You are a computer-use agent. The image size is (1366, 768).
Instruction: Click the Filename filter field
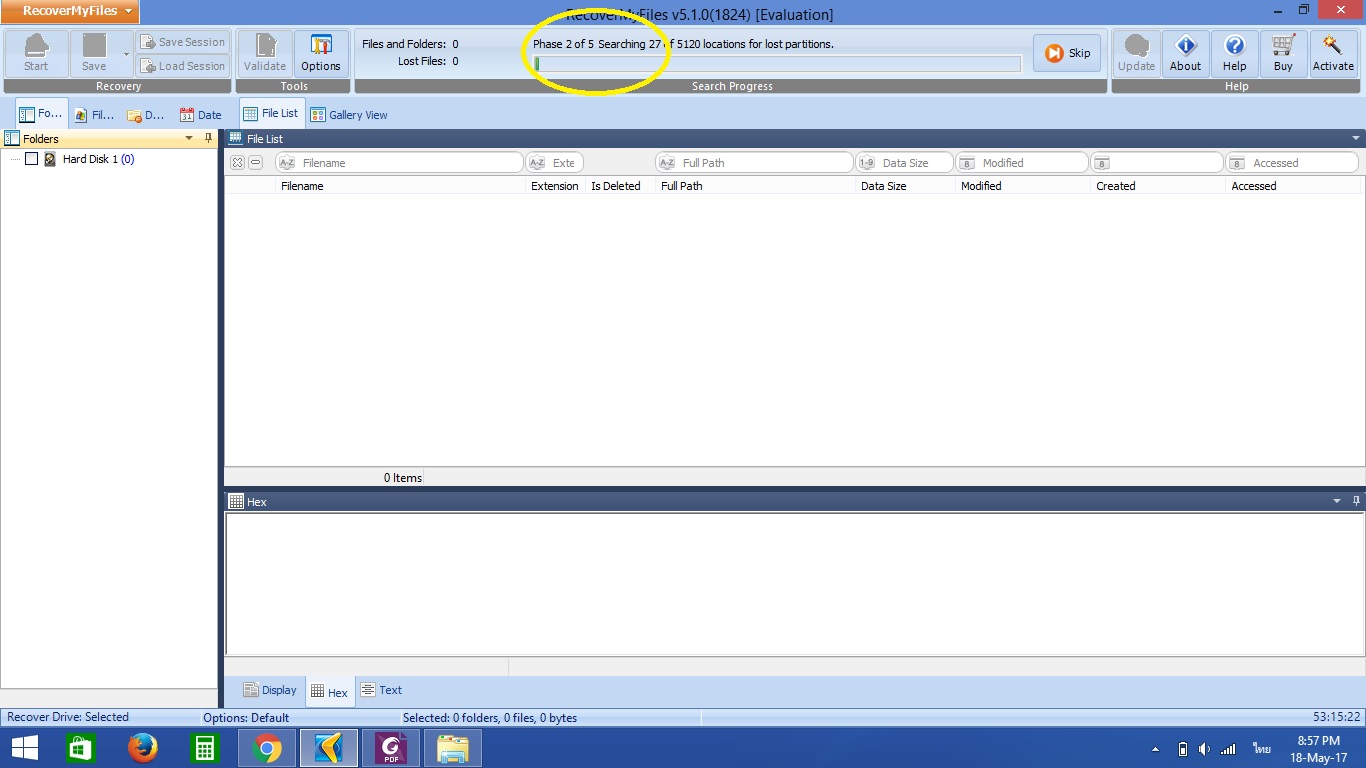pyautogui.click(x=399, y=162)
